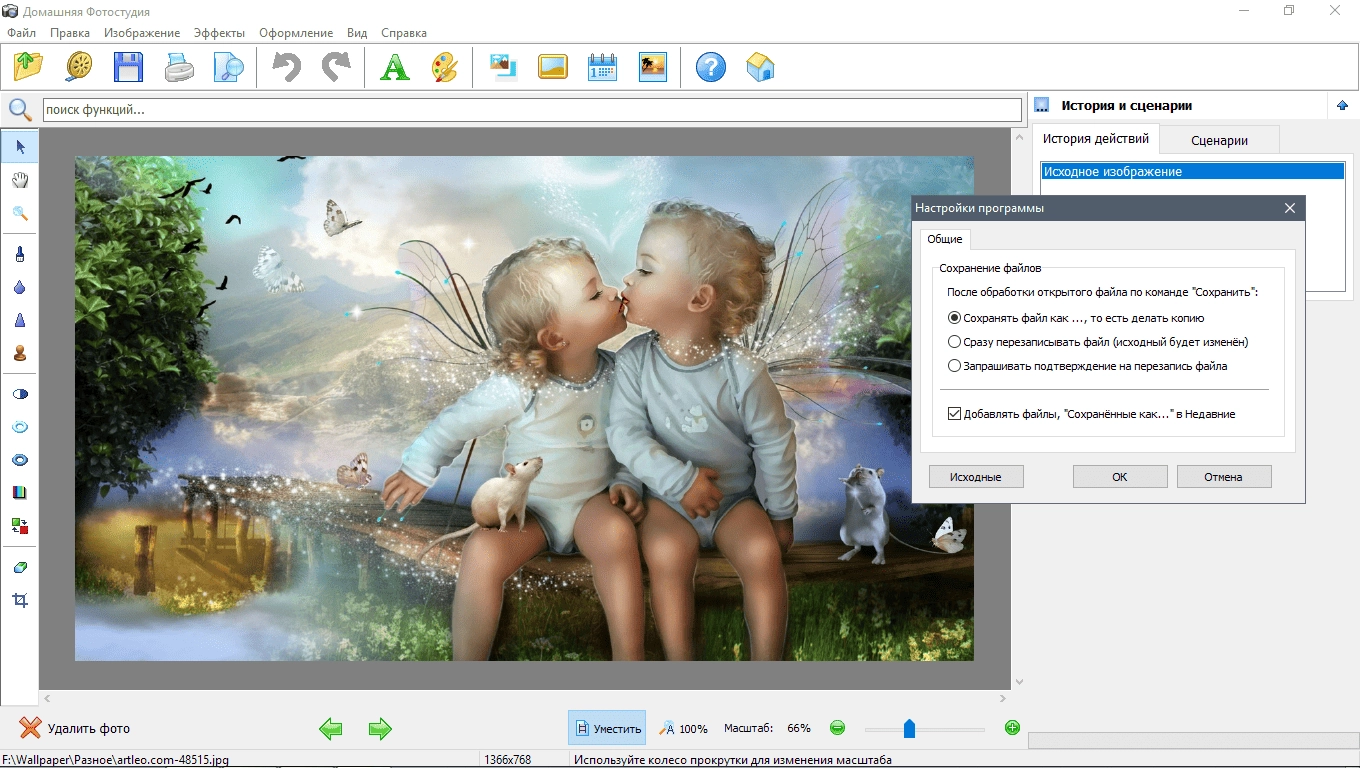Viewport: 1360px width, 768px height.
Task: Open help with blue question mark icon
Action: coord(711,67)
